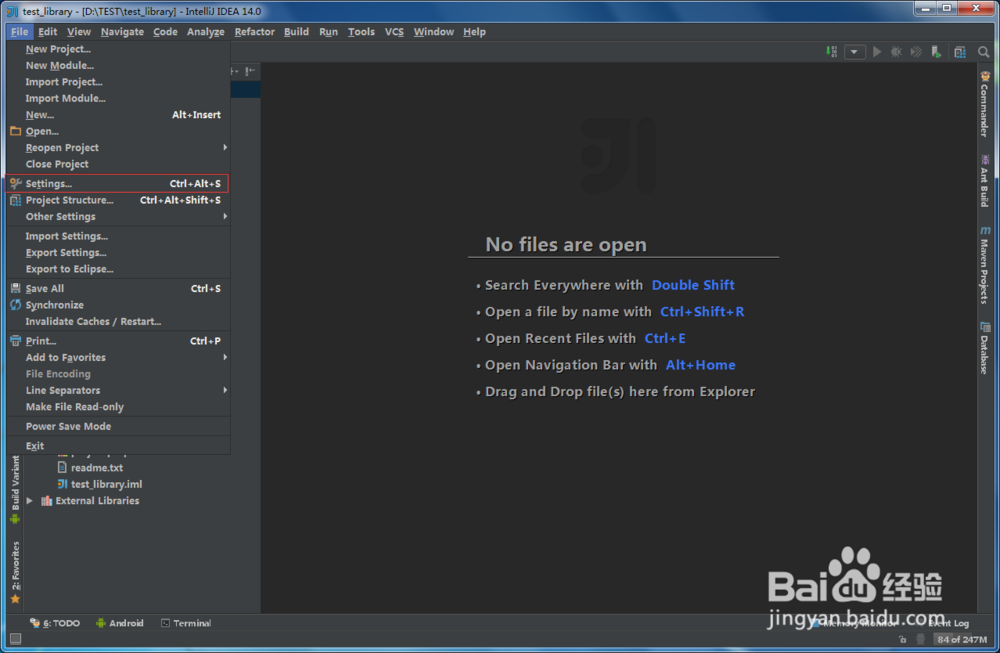Image resolution: width=1000 pixels, height=653 pixels.
Task: Click the Double Shift shortcut text
Action: pyautogui.click(x=693, y=285)
